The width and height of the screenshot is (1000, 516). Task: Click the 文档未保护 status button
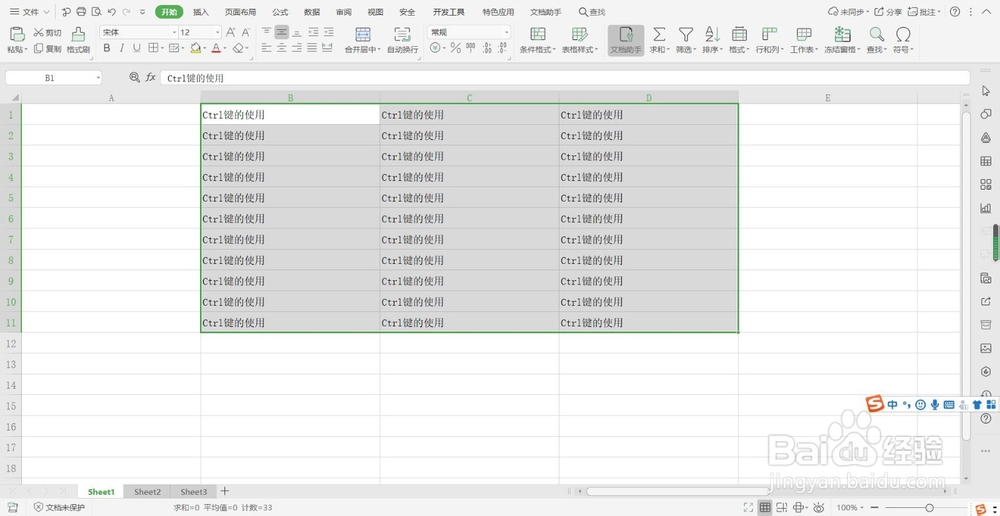tap(59, 508)
